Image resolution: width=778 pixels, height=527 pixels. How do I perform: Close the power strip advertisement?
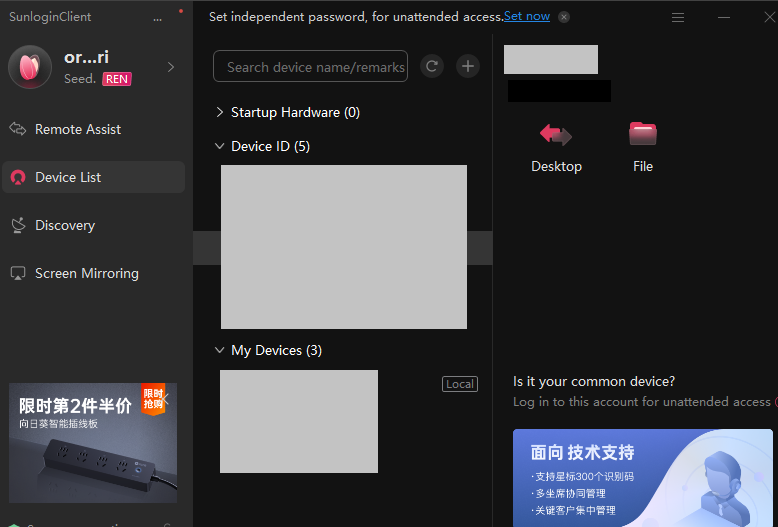pos(166,398)
